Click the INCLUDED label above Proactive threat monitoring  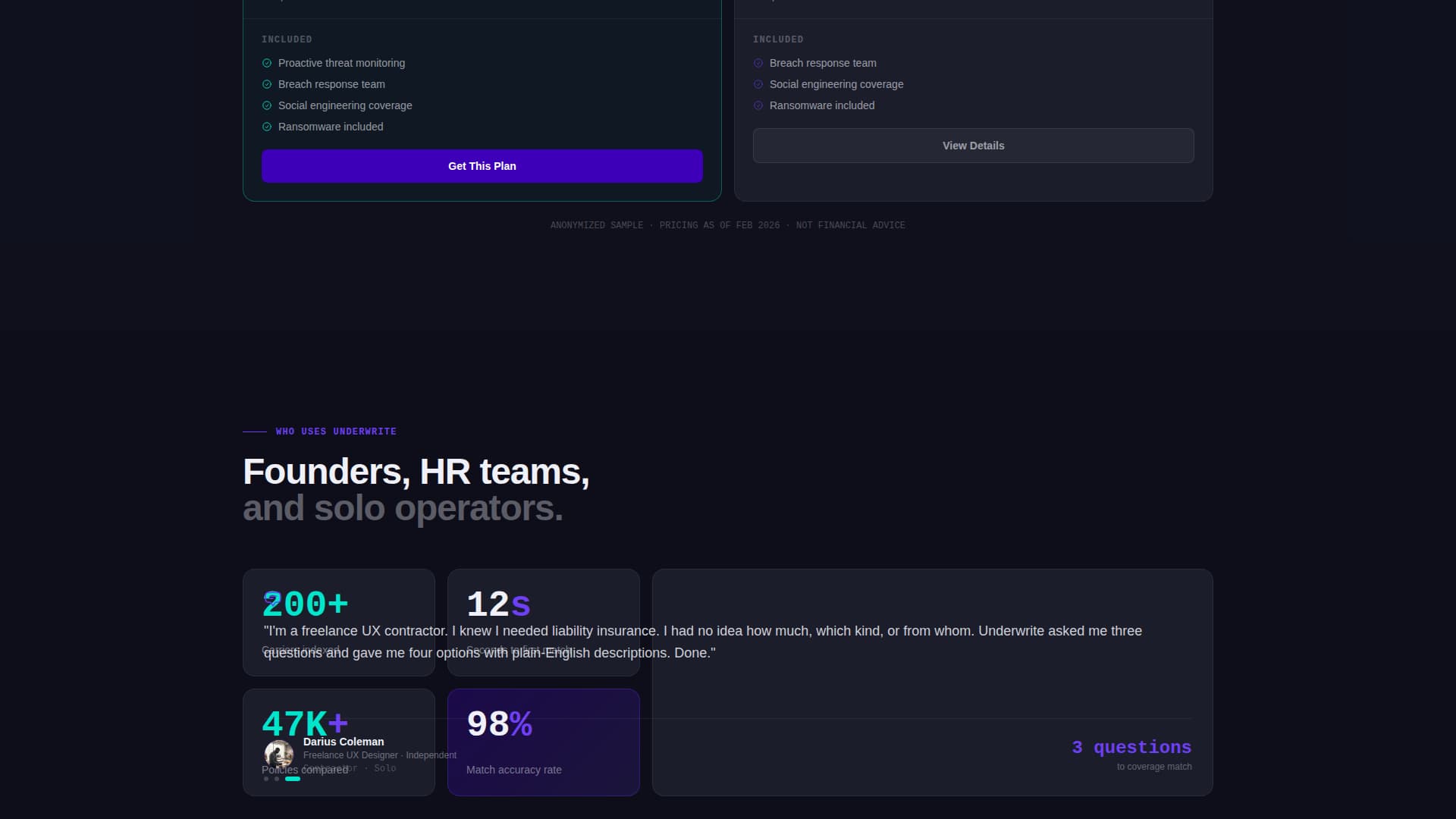coord(287,39)
